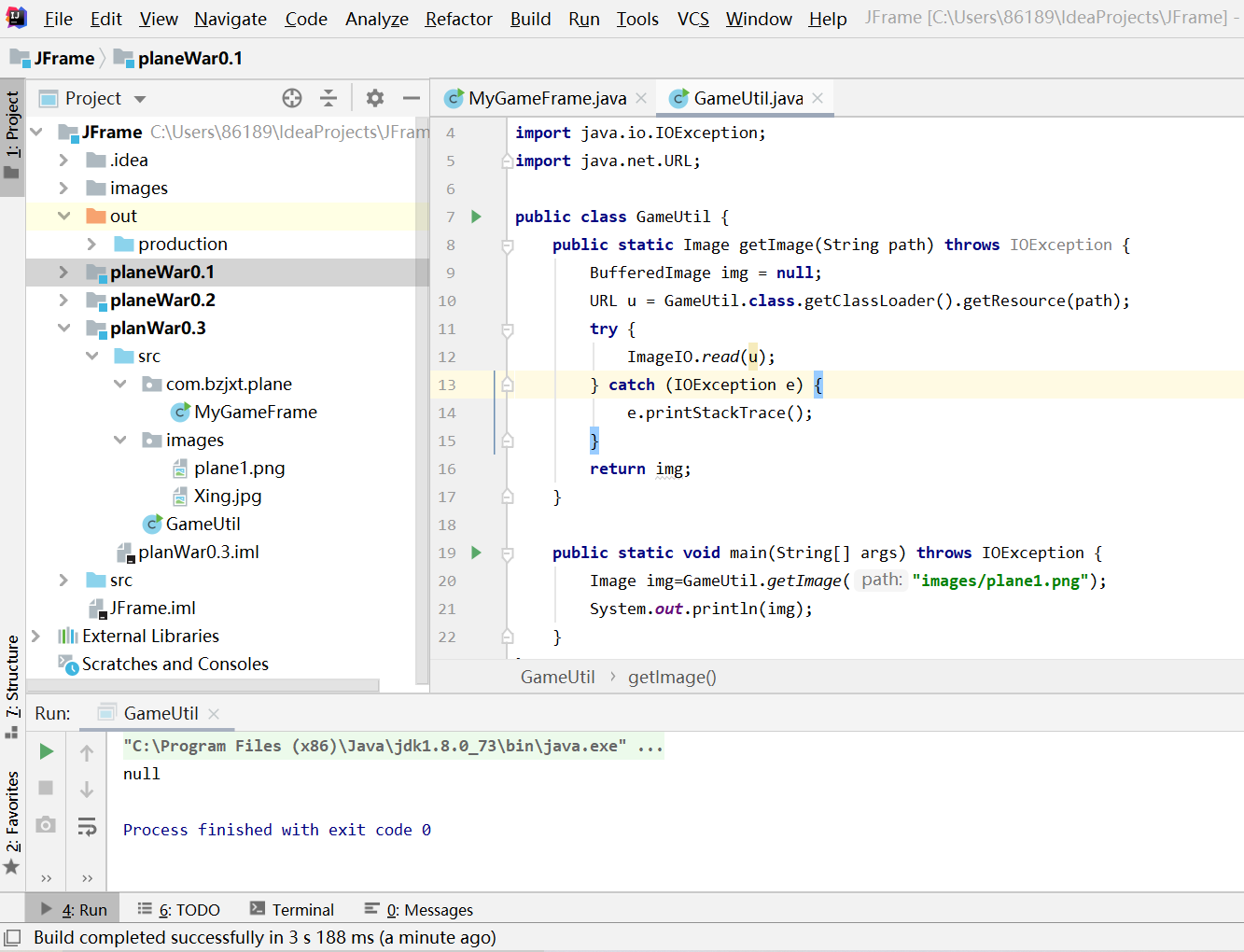
Task: Expand the production folder
Action: (91, 244)
